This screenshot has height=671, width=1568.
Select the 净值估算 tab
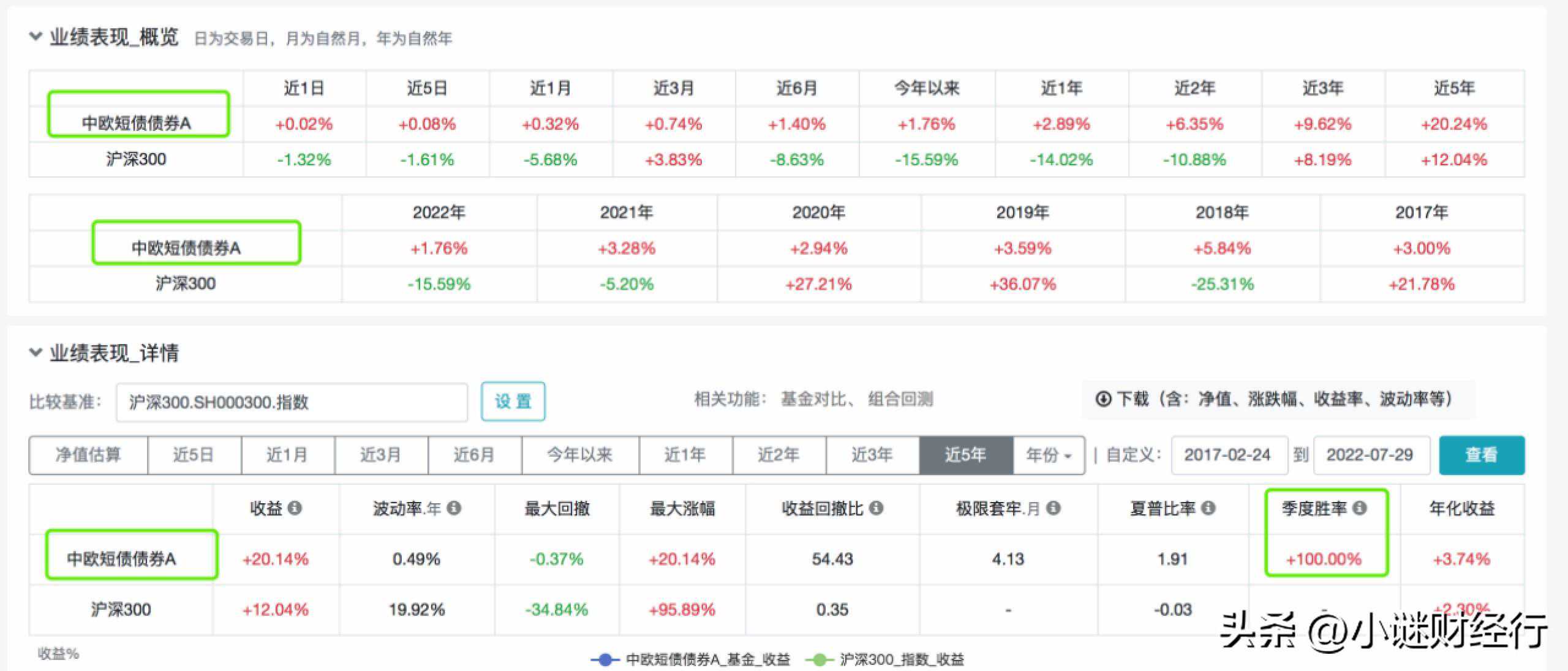pos(88,455)
